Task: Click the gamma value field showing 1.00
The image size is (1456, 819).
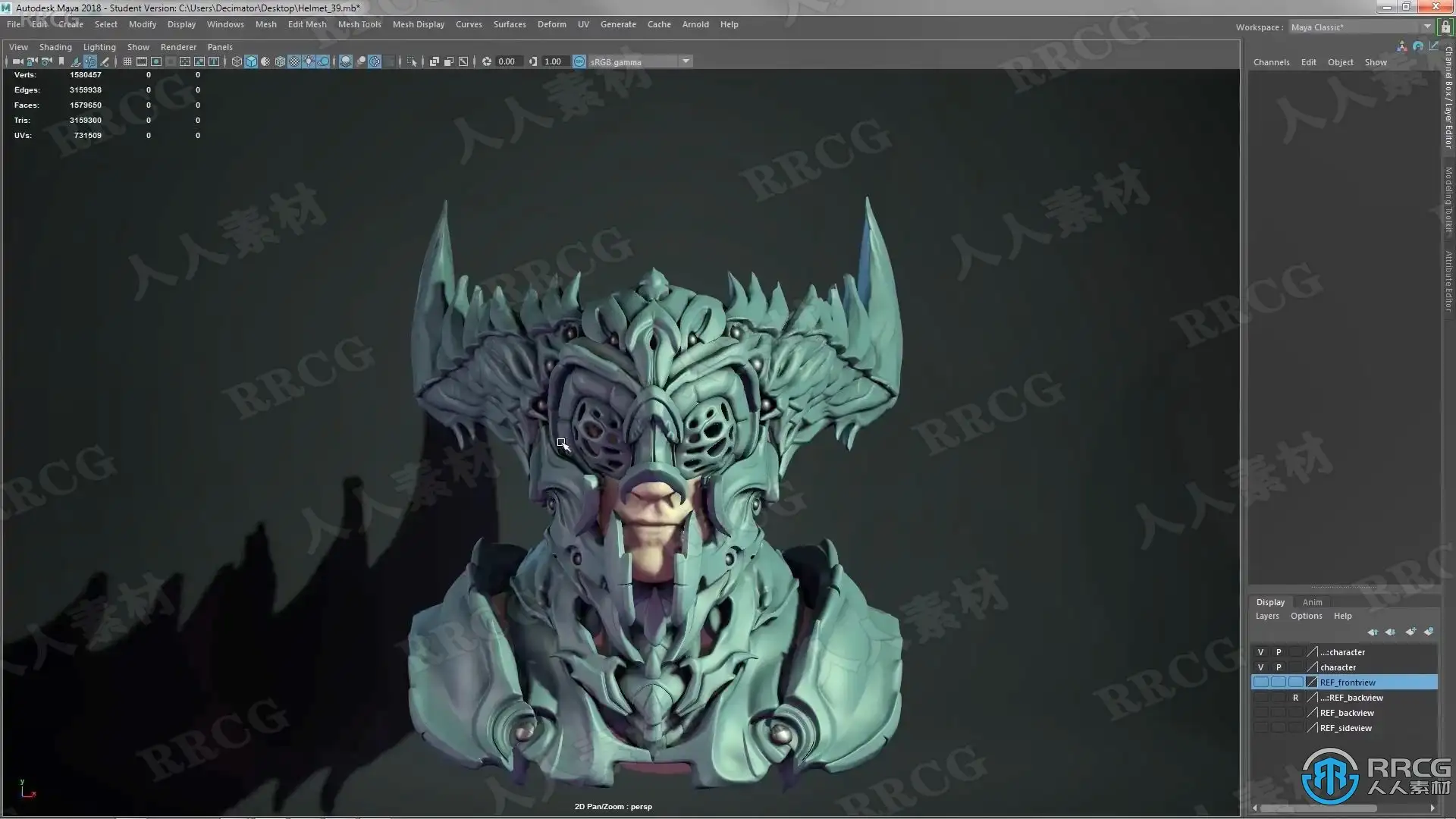Action: point(553,61)
